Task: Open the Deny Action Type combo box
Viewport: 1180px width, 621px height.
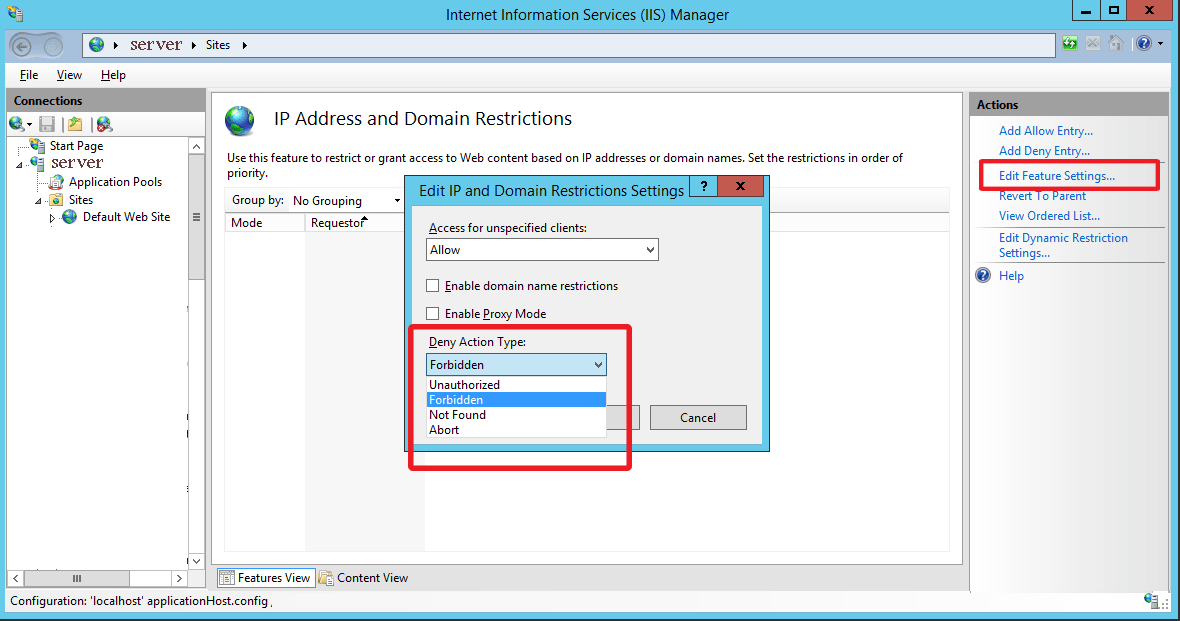Action: 516,364
